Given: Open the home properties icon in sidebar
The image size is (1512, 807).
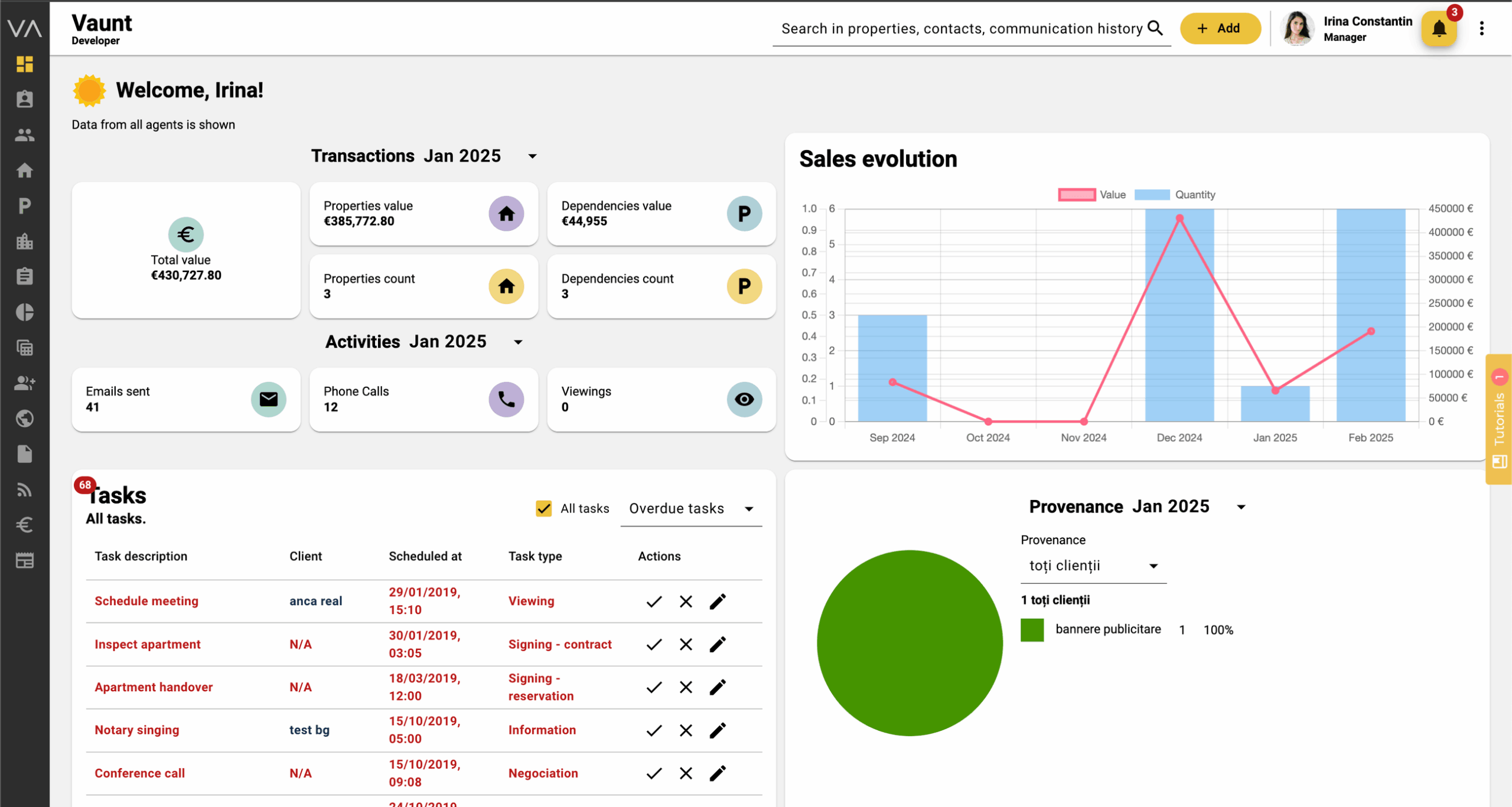Looking at the screenshot, I should 24,171.
